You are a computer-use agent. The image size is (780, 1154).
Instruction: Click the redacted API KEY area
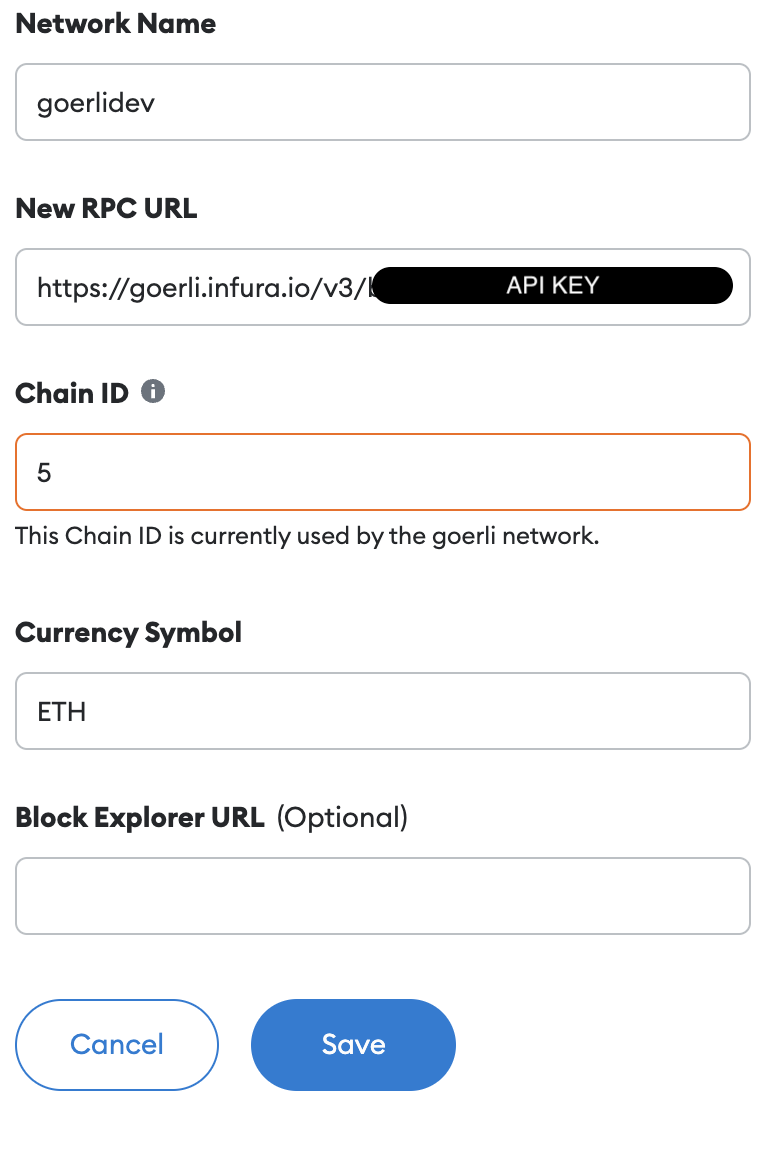[x=553, y=285]
